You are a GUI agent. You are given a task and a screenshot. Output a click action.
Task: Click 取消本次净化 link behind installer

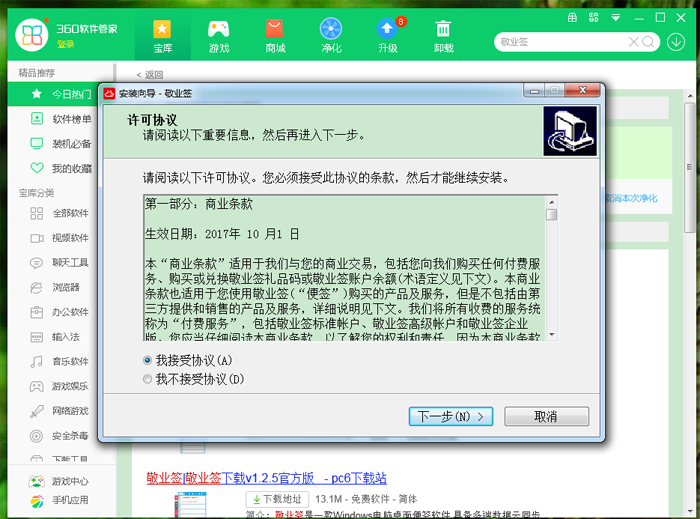(x=631, y=198)
